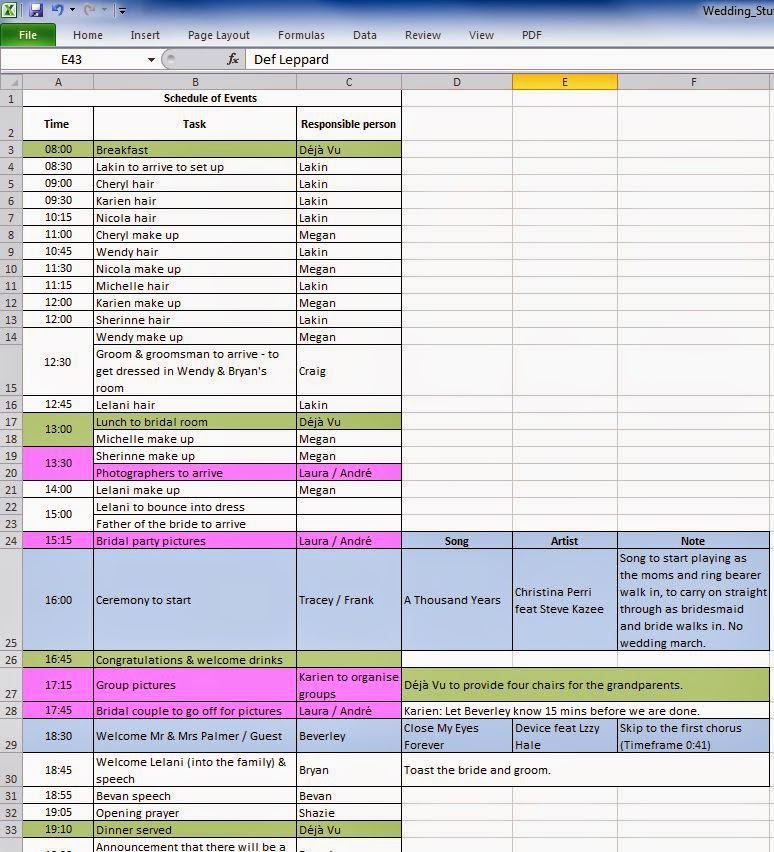Select the Craig cell
The image size is (774, 852).
pyautogui.click(x=349, y=371)
